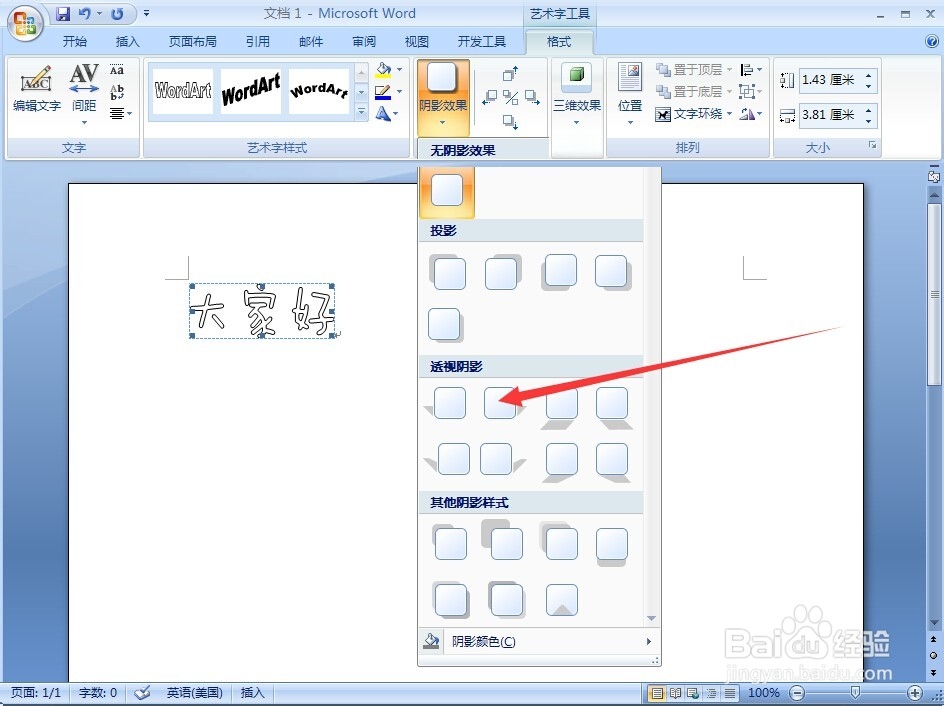Click the 阴影效果 dropdown button

pos(442,96)
